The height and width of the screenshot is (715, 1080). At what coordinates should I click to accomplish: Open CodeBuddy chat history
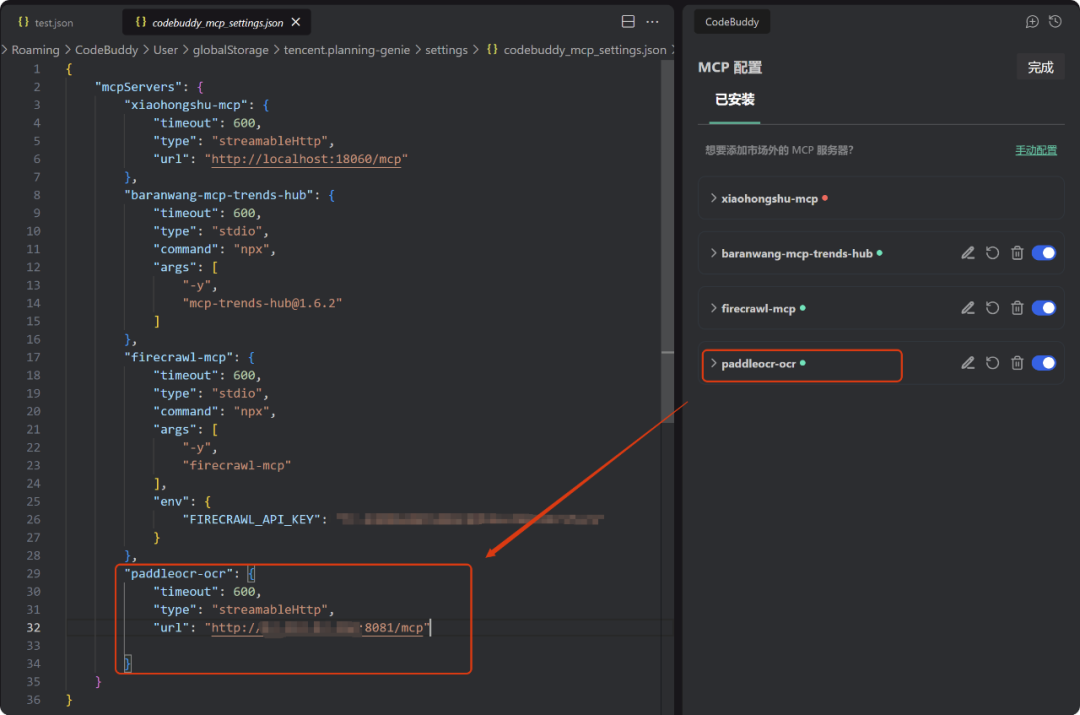tap(1055, 22)
